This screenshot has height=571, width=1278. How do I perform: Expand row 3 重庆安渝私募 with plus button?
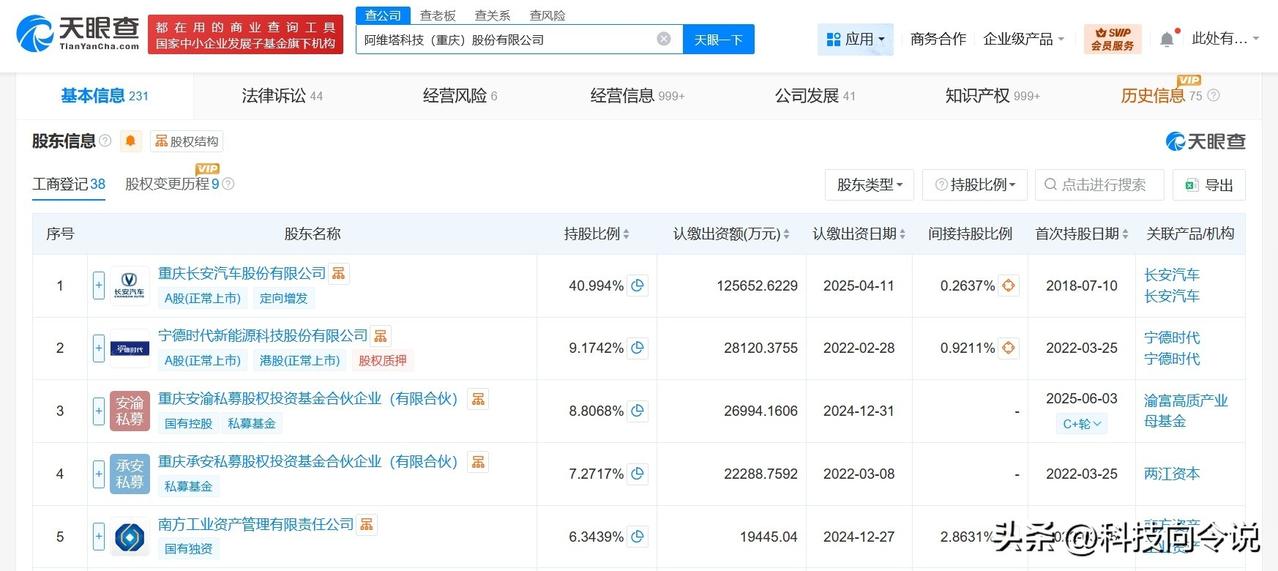pyautogui.click(x=99, y=411)
